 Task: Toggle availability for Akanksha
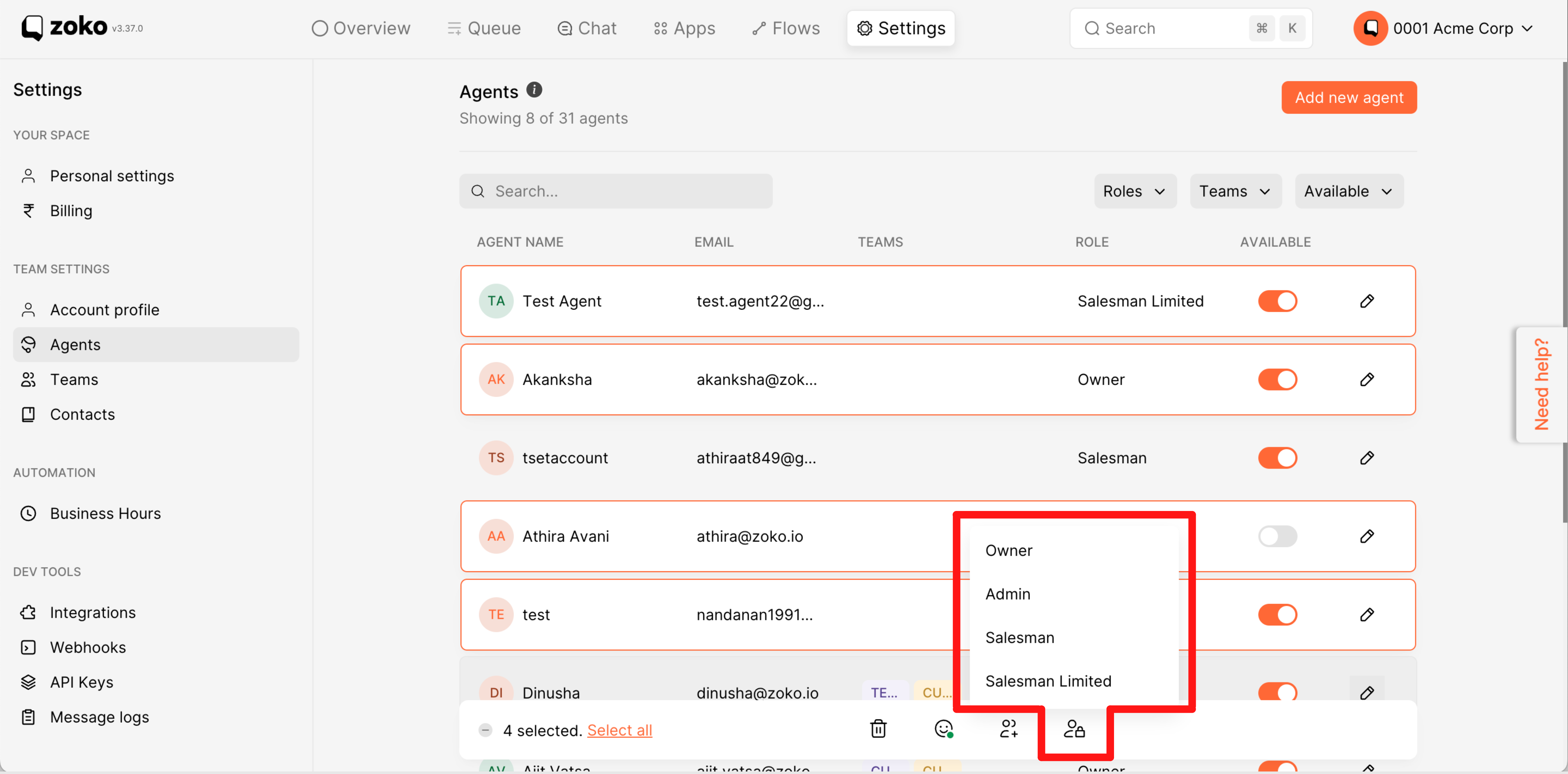pos(1278,379)
